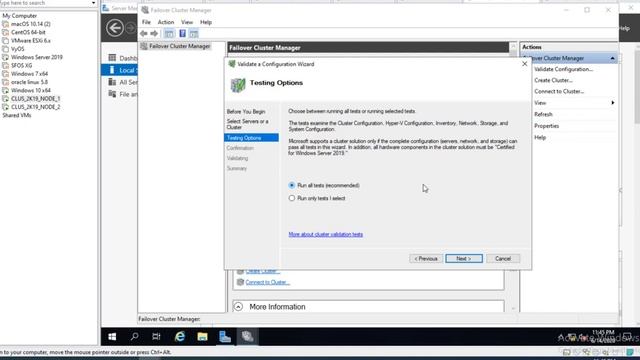Click Validate Configuration... in Actions pane
The width and height of the screenshot is (640, 360).
pos(563,69)
